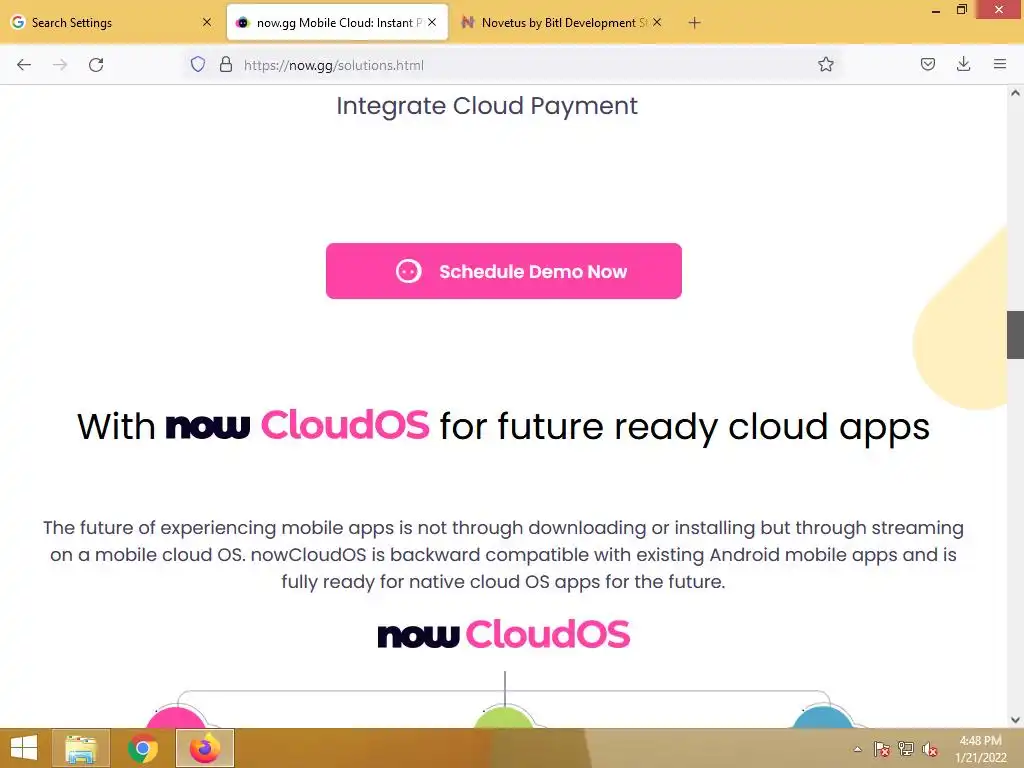This screenshot has height=768, width=1024.
Task: Close the Novetus by Bitl tab
Action: (657, 22)
